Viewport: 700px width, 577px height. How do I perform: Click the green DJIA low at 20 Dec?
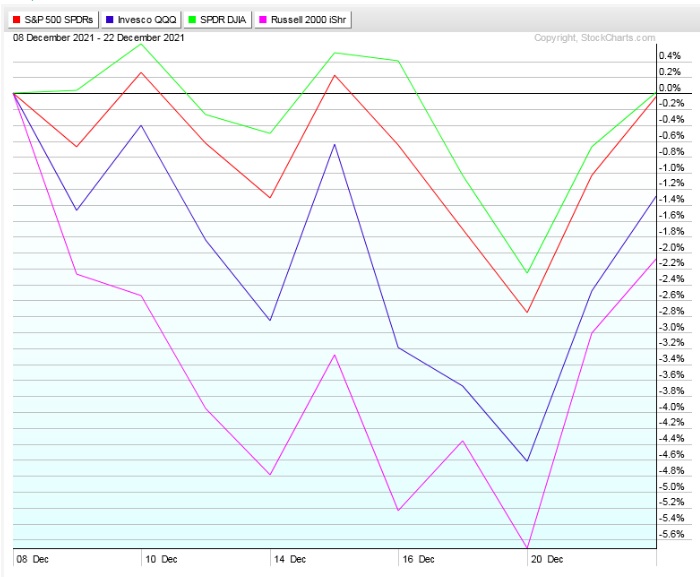pos(527,272)
